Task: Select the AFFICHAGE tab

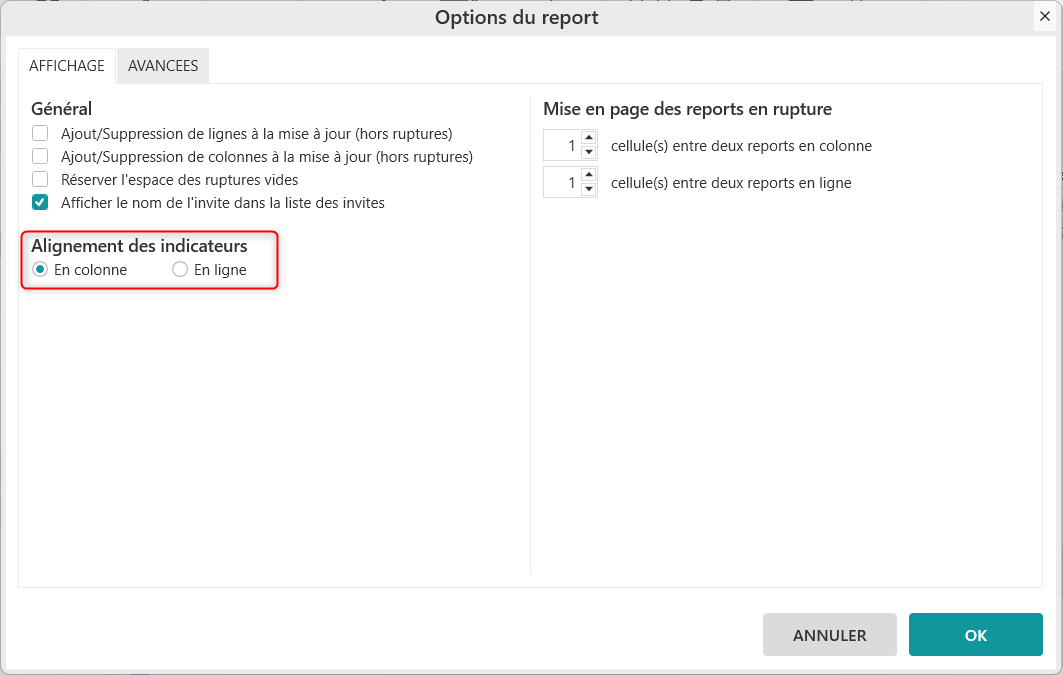Action: point(67,66)
